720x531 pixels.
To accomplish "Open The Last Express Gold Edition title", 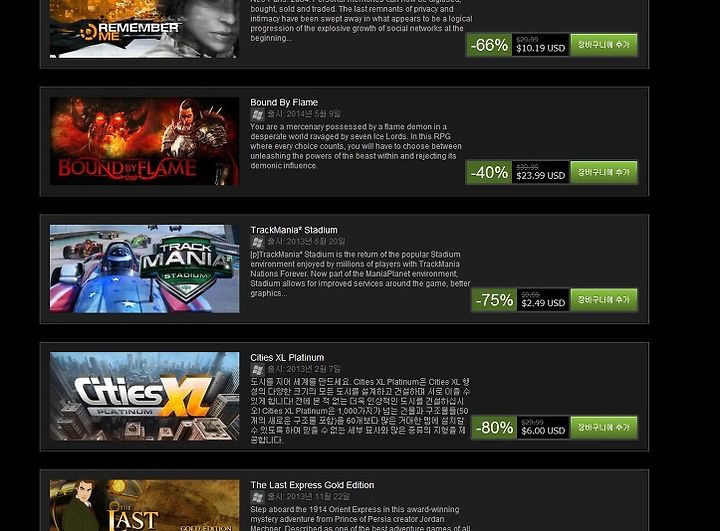I will [312, 485].
